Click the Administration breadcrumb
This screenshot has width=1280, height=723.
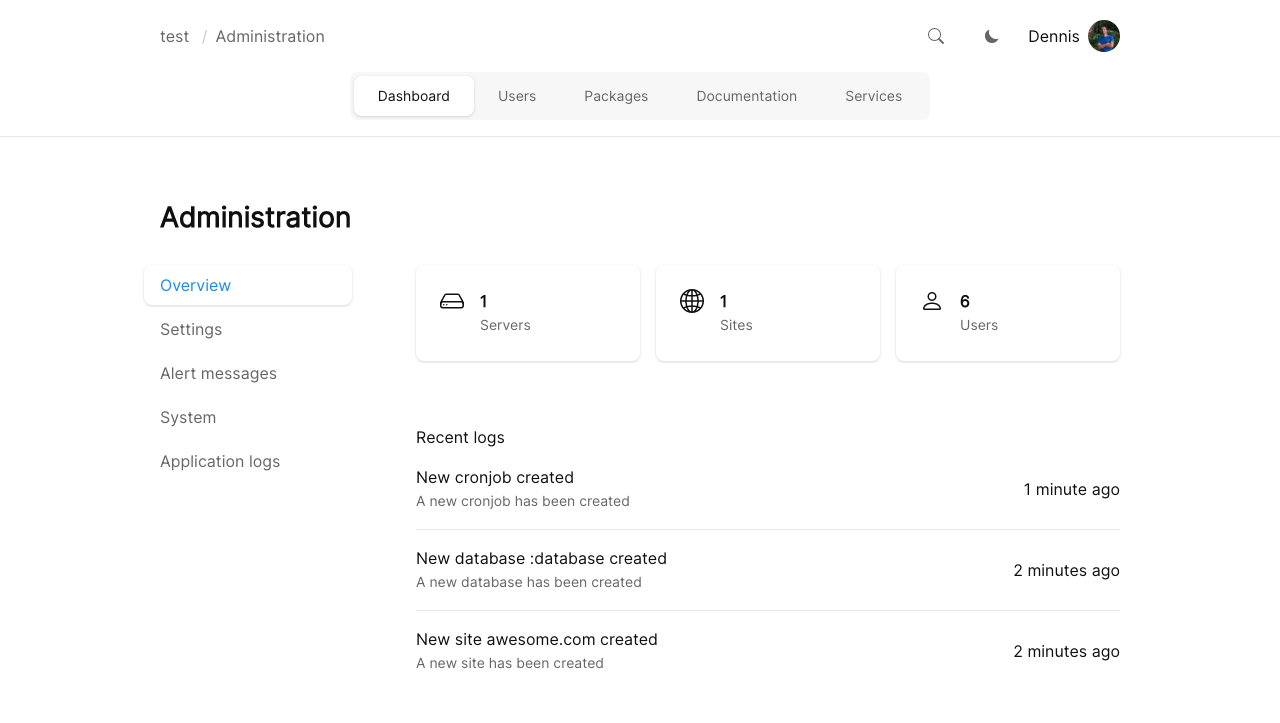tap(270, 36)
